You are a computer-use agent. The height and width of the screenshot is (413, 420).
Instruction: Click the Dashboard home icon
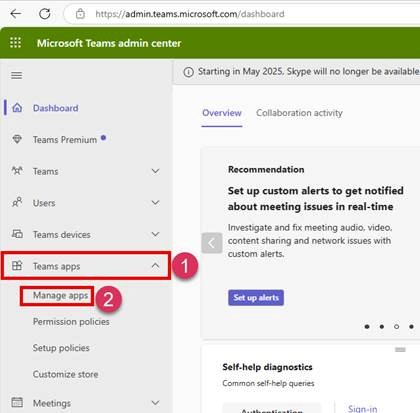pyautogui.click(x=17, y=108)
